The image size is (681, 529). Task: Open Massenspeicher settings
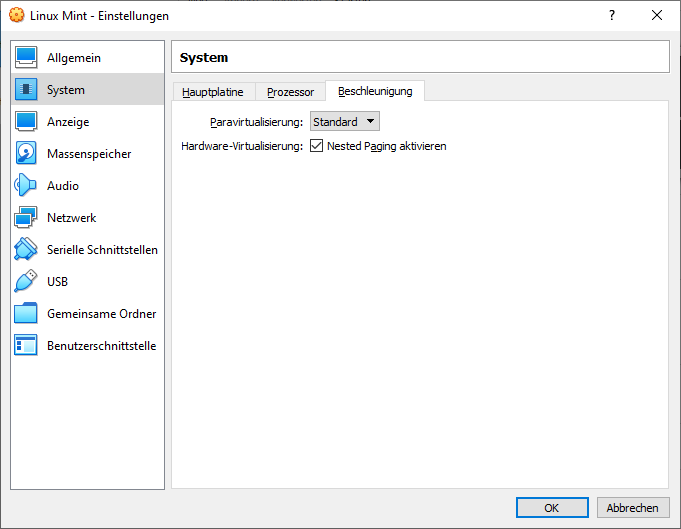tap(89, 154)
